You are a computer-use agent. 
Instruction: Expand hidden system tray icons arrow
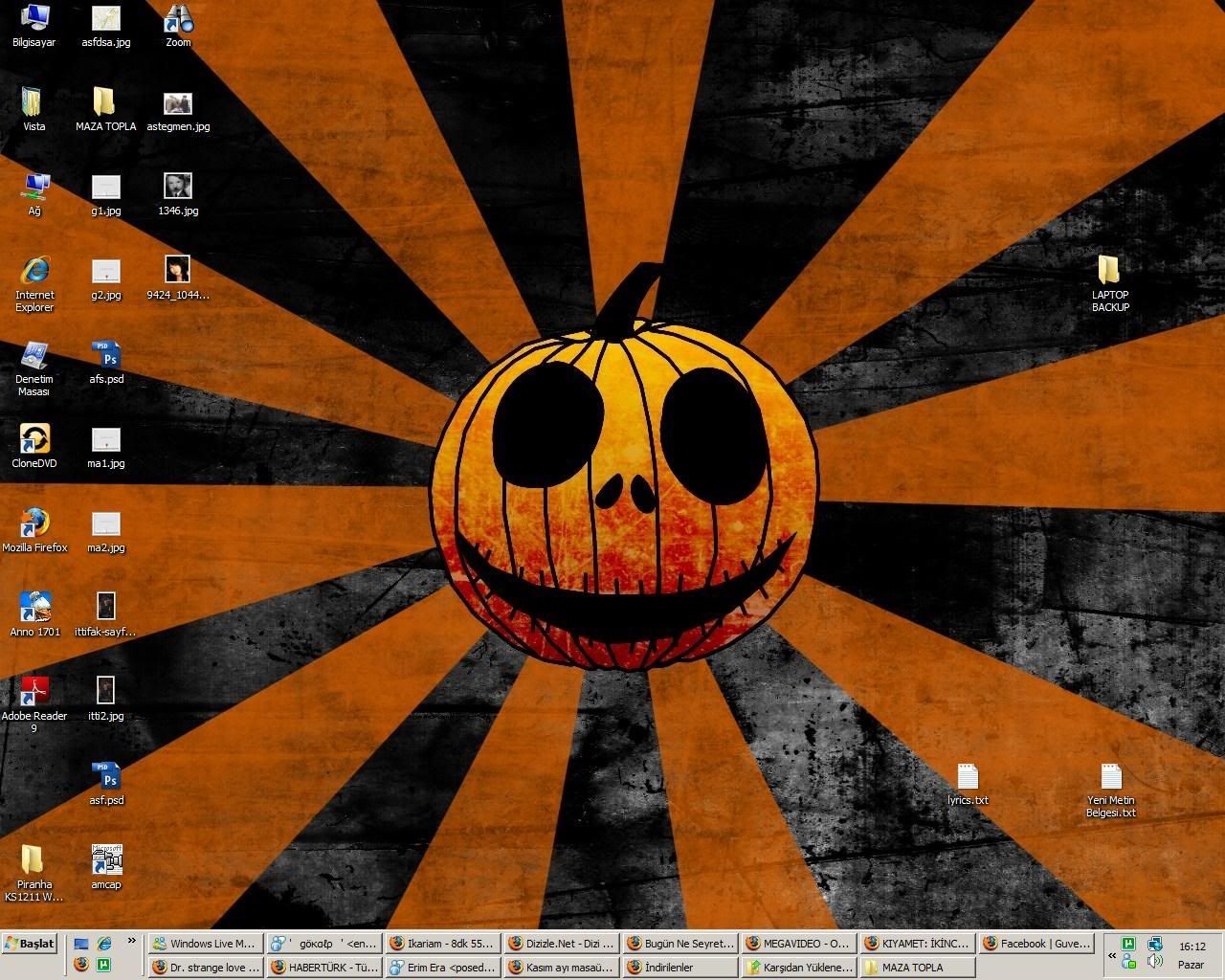coord(1112,955)
